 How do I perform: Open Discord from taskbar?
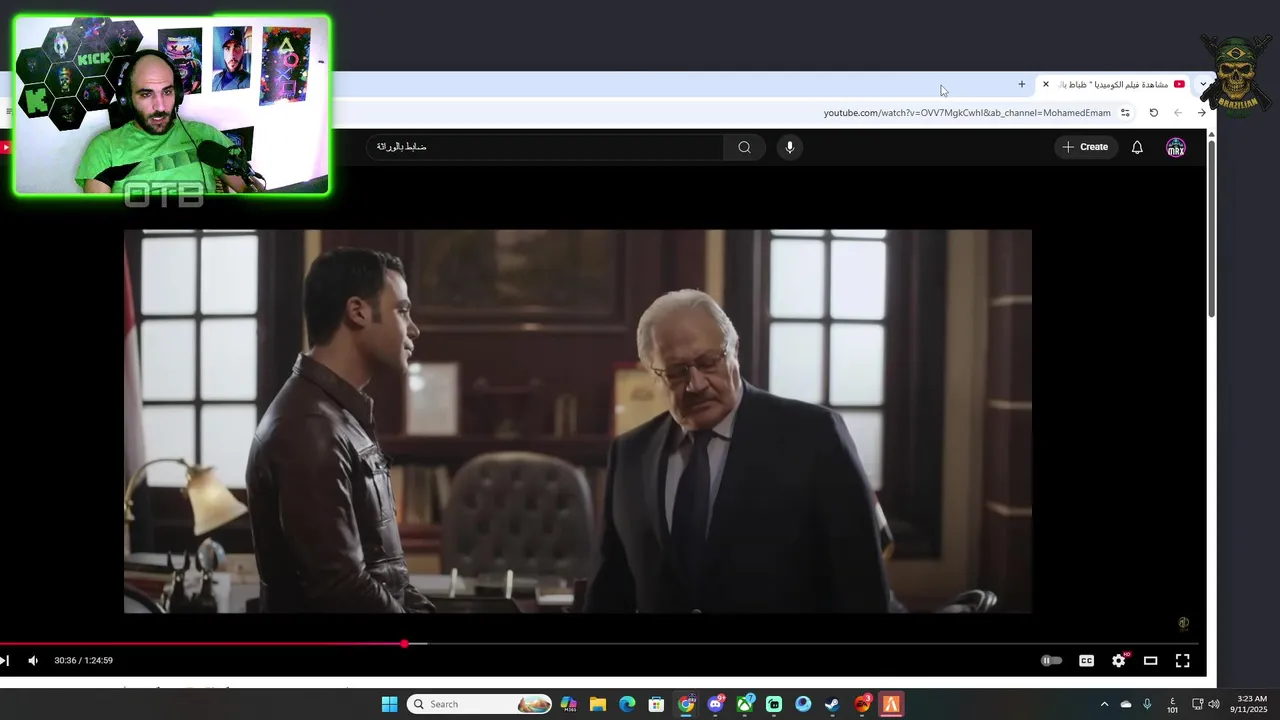pos(715,704)
